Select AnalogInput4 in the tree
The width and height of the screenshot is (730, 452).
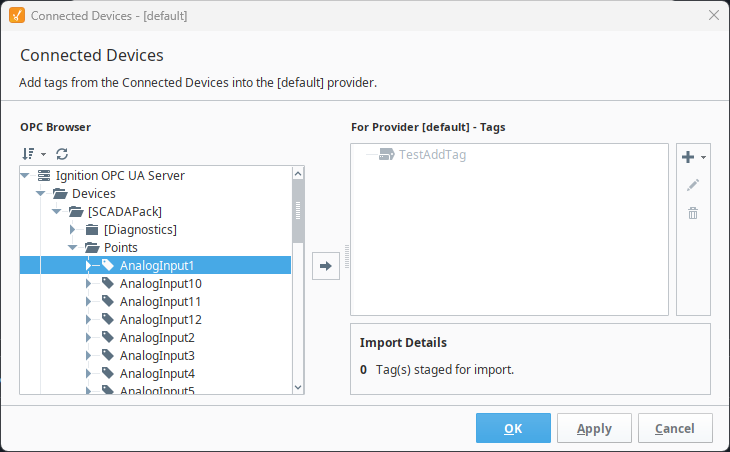pos(157,374)
